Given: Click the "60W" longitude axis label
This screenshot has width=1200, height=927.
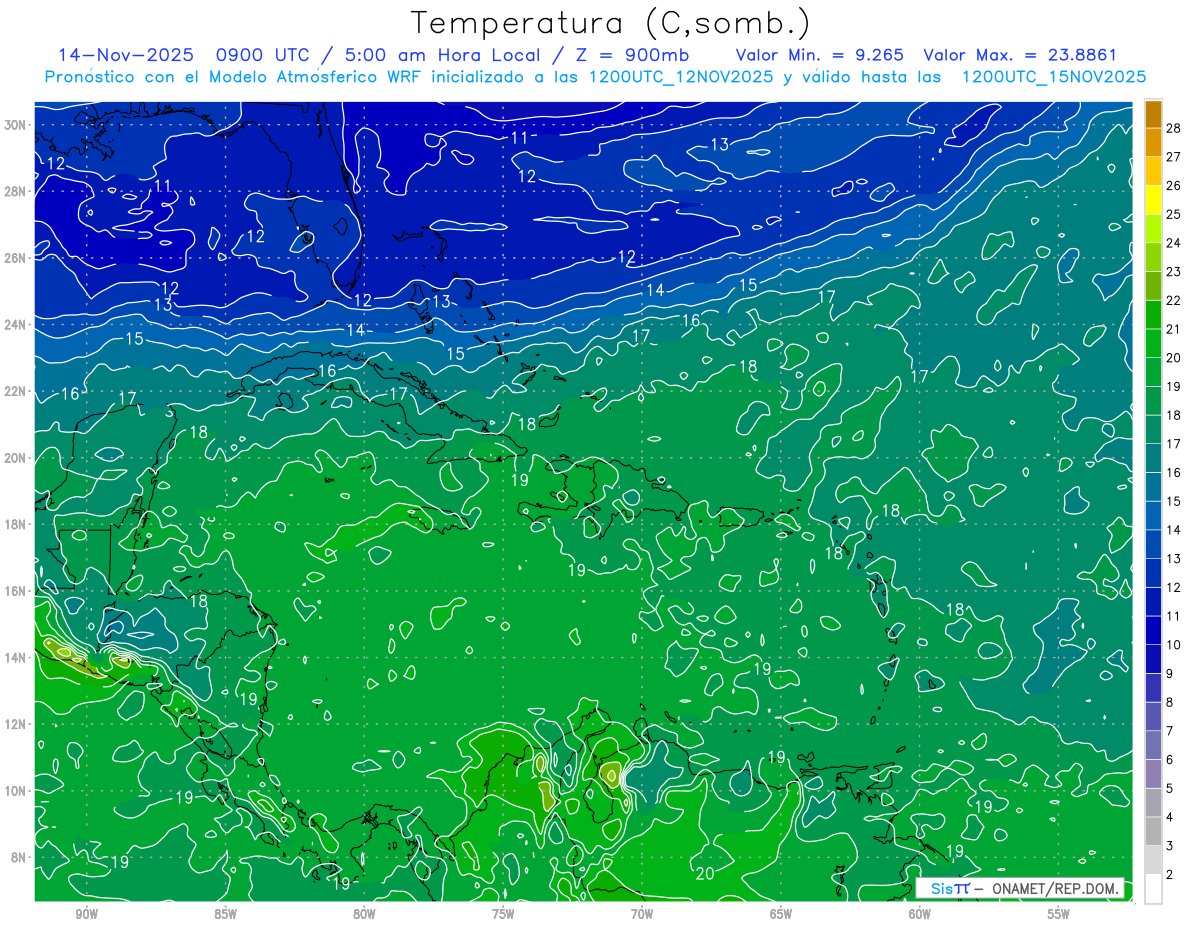Looking at the screenshot, I should (x=920, y=914).
